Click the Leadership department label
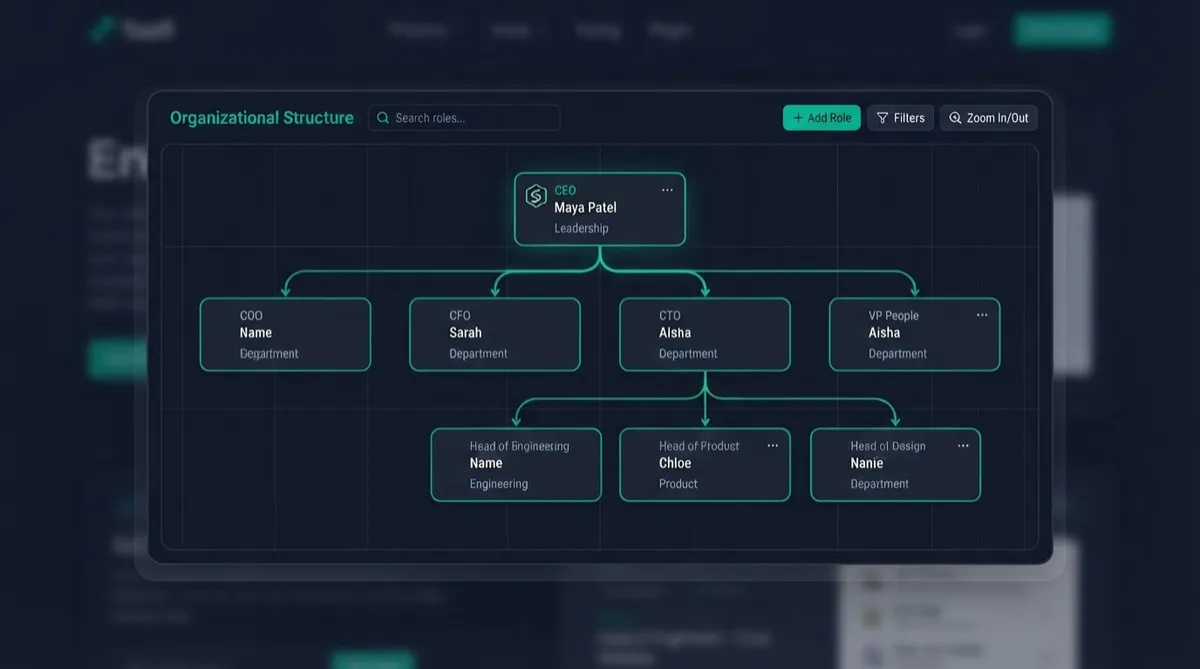The image size is (1200, 669). (581, 228)
